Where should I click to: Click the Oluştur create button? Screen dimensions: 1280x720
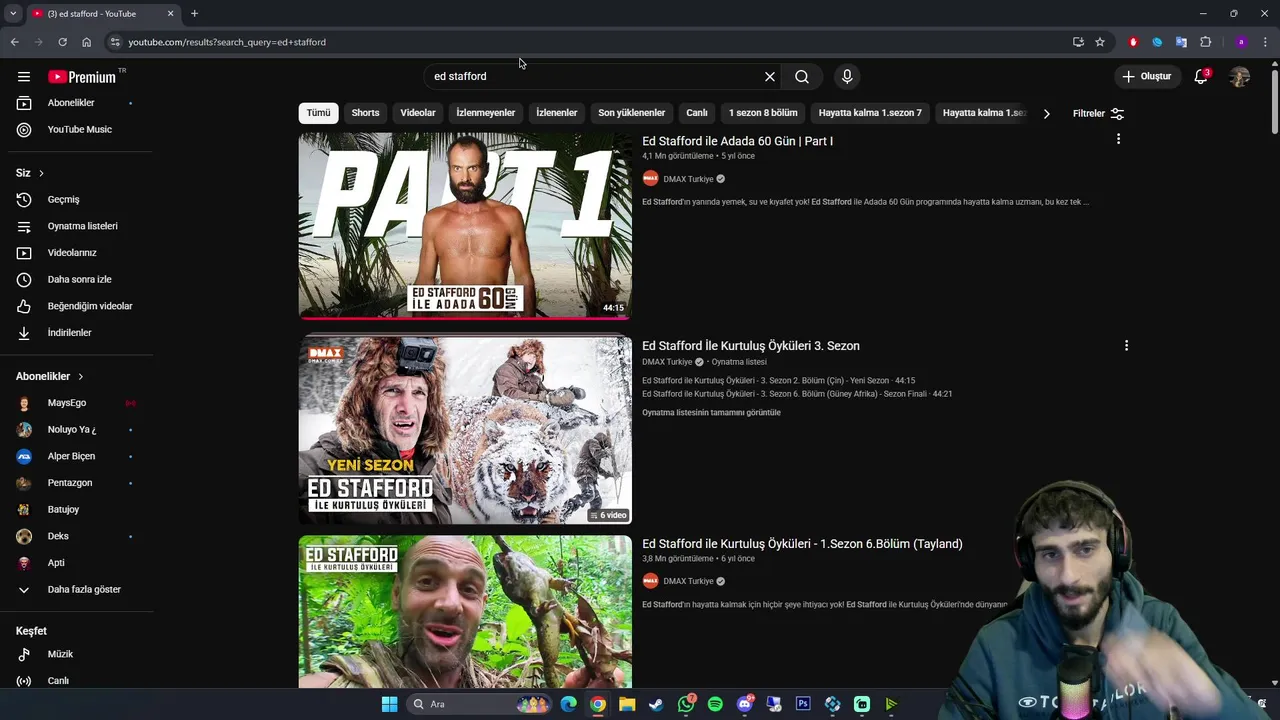[1146, 76]
